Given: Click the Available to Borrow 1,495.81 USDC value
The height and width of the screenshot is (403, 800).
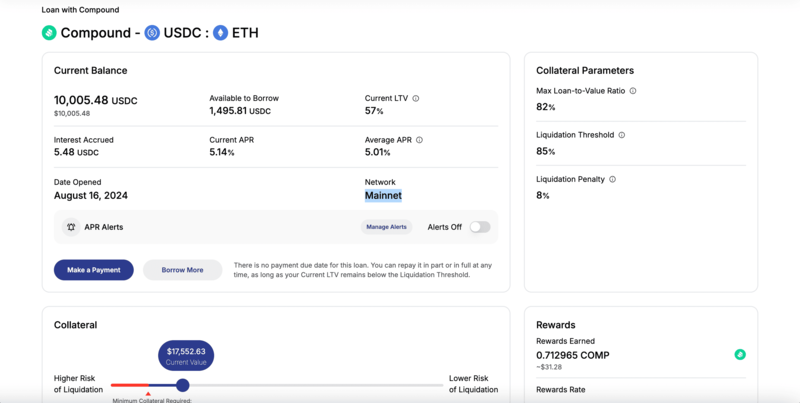Looking at the screenshot, I should (240, 111).
